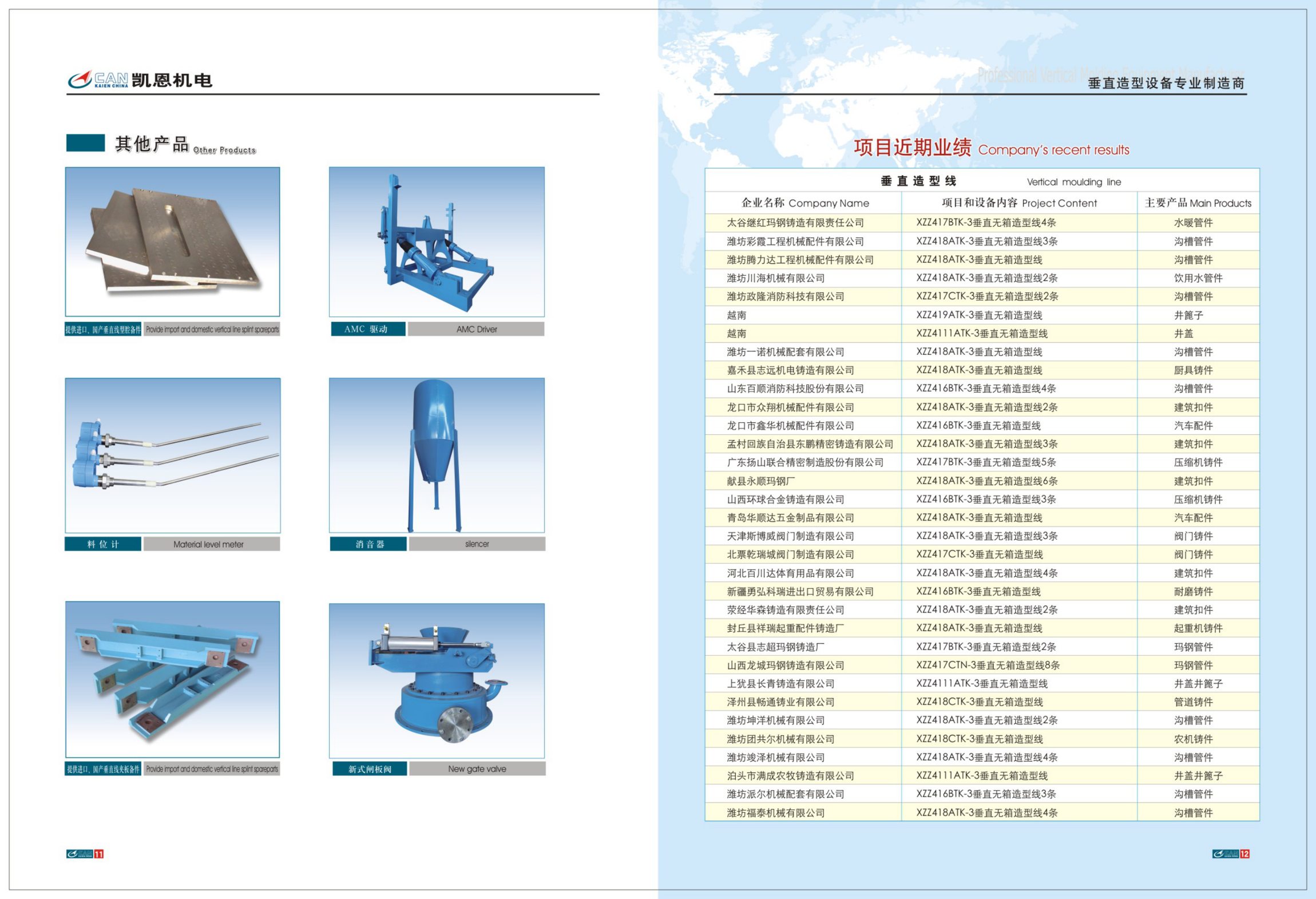
Task: Open the New gate valve photo
Action: 437,681
